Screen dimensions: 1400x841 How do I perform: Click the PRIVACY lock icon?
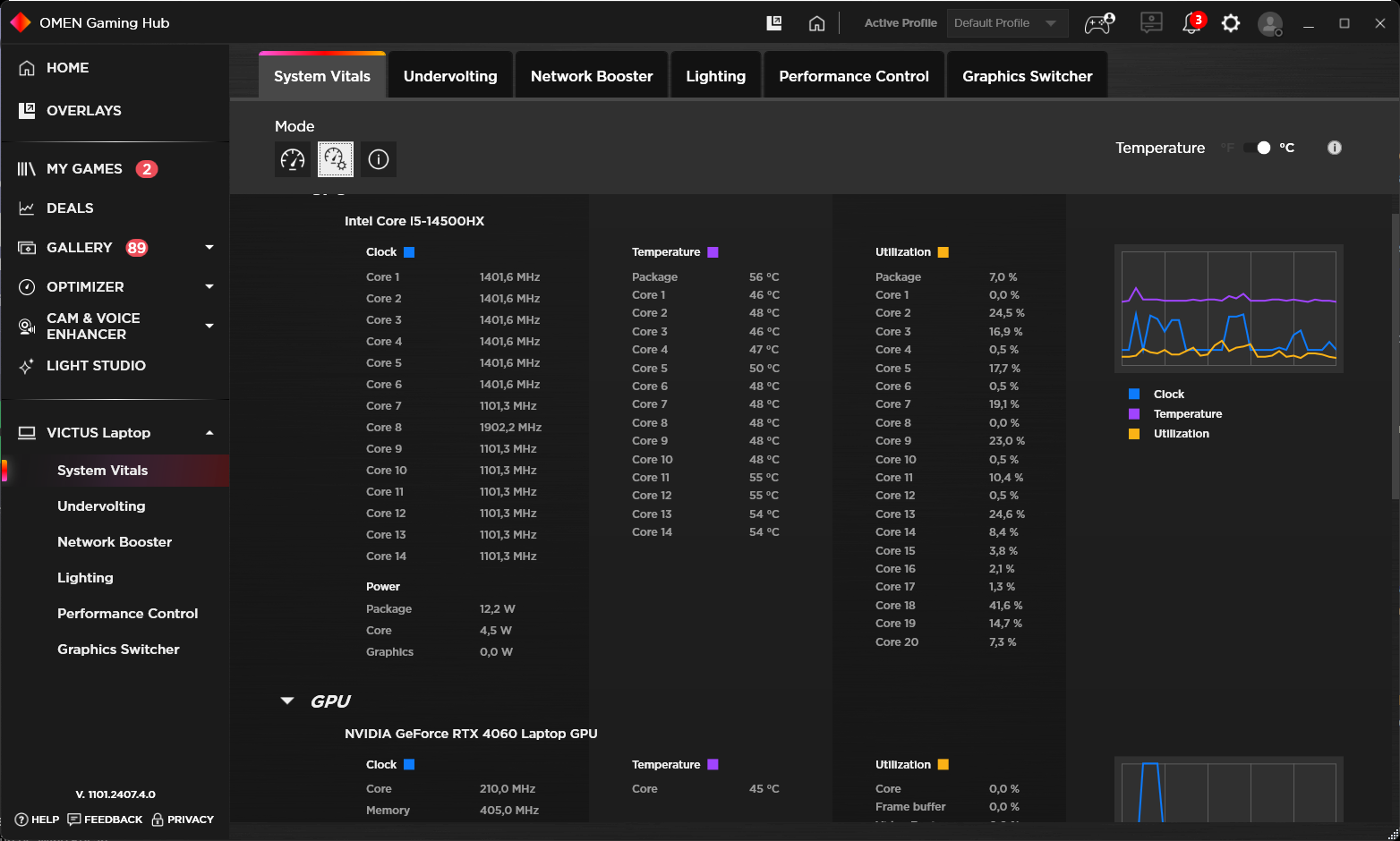click(x=158, y=820)
